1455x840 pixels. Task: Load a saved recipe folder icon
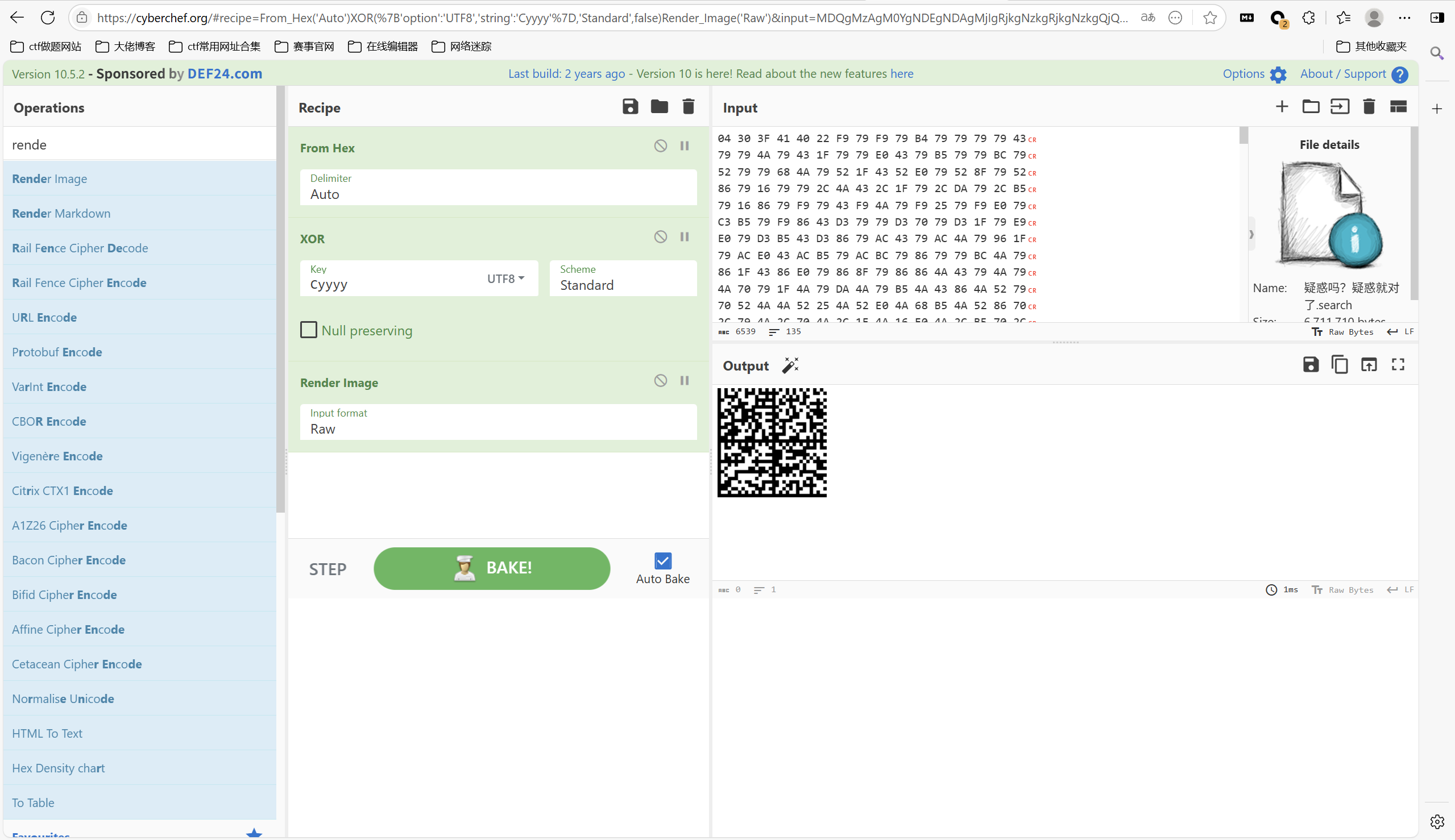point(659,107)
